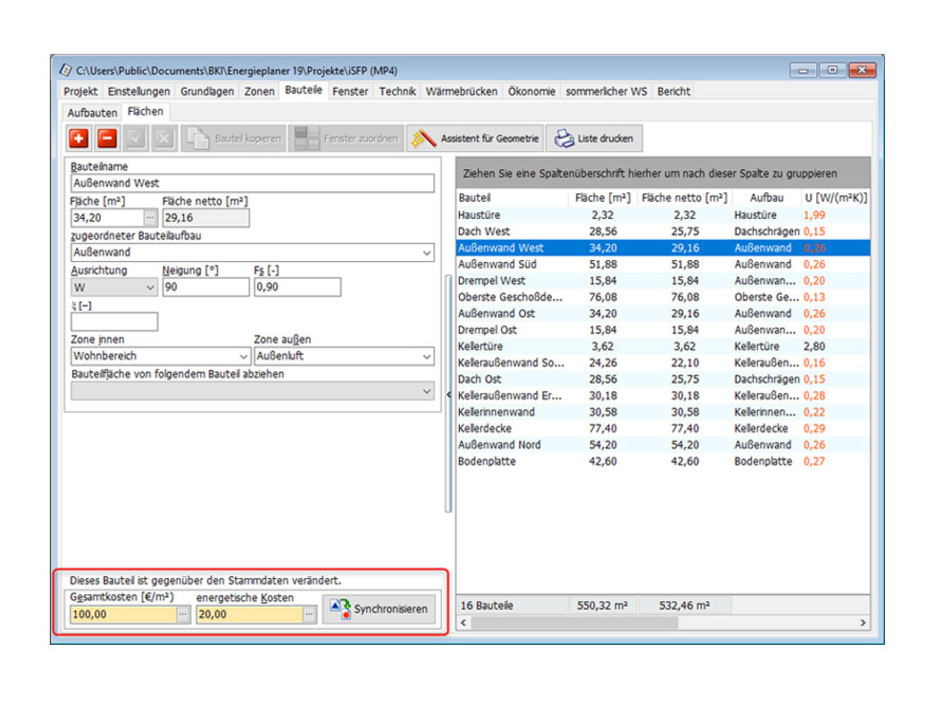The width and height of the screenshot is (940, 705).
Task: Print list with Liste drucken
Action: coord(593,139)
